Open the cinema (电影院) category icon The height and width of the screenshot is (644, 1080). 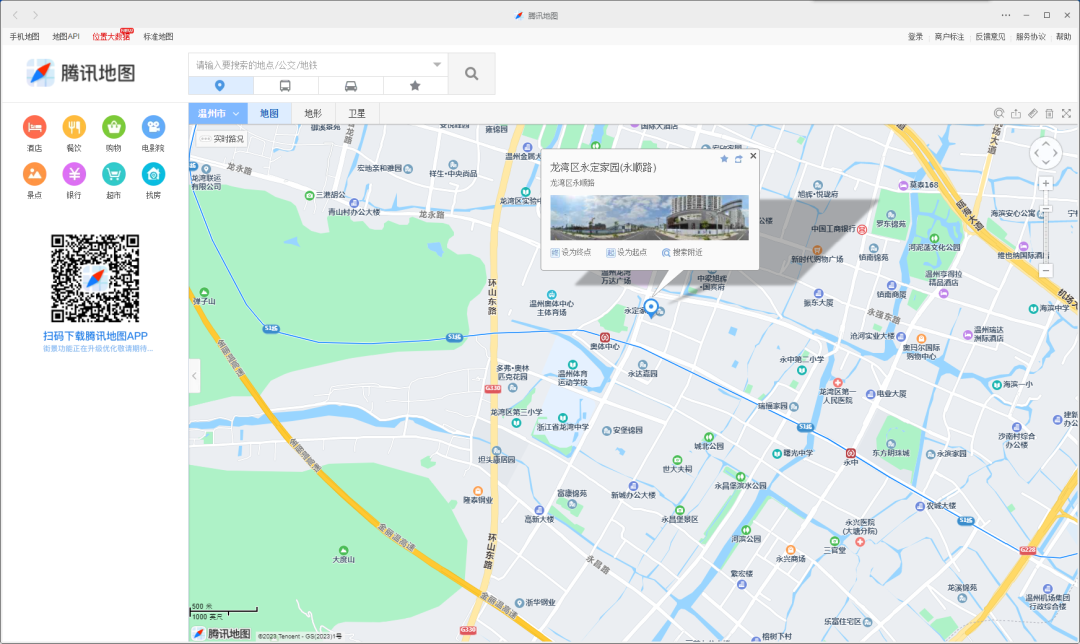pos(153,127)
